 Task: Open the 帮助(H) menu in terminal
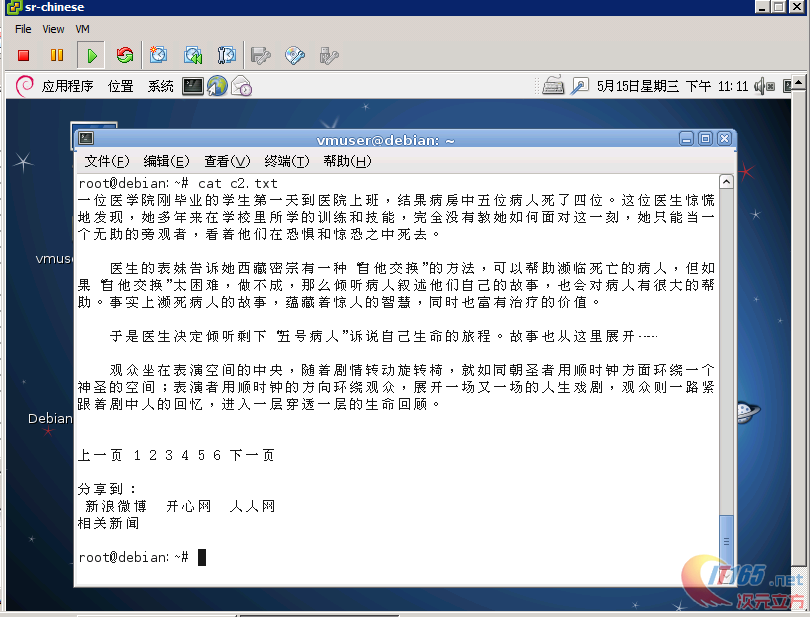click(x=347, y=162)
